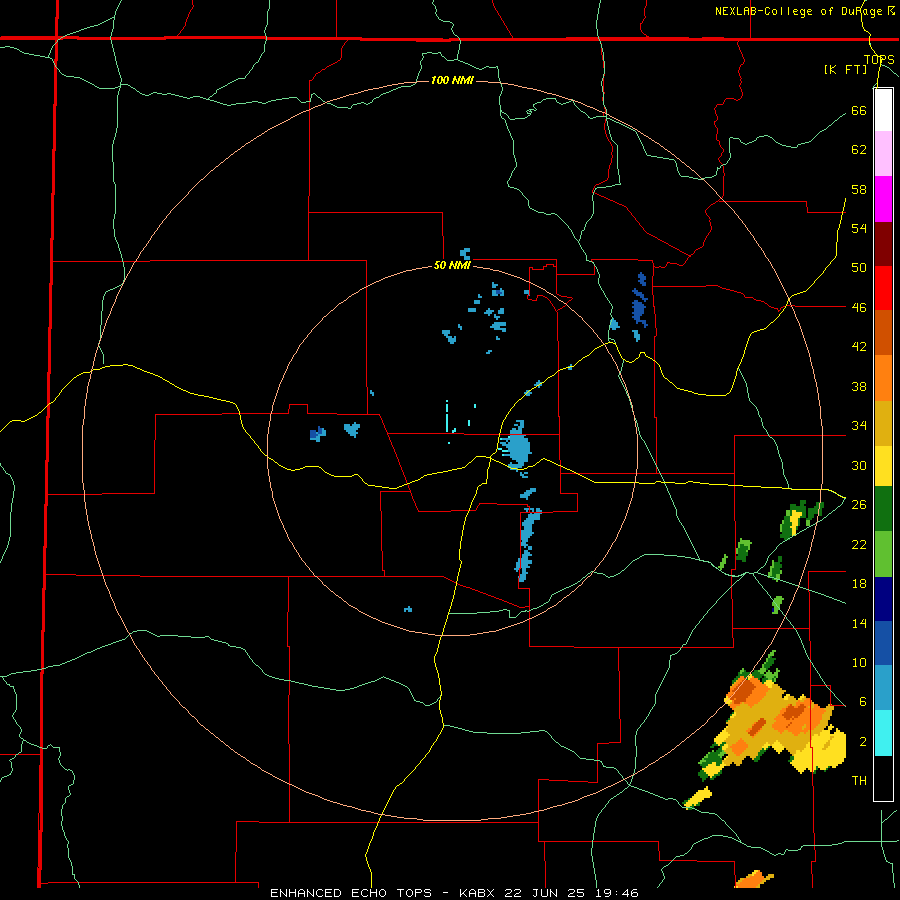
Task: Select the 58 legend value
Action: pyautogui.click(x=859, y=189)
